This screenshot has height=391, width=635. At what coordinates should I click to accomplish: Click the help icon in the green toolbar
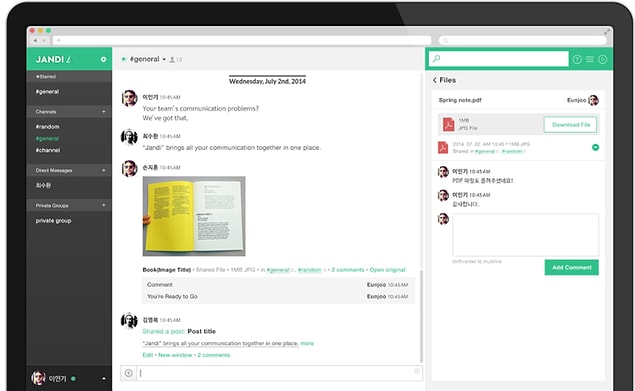click(x=577, y=60)
